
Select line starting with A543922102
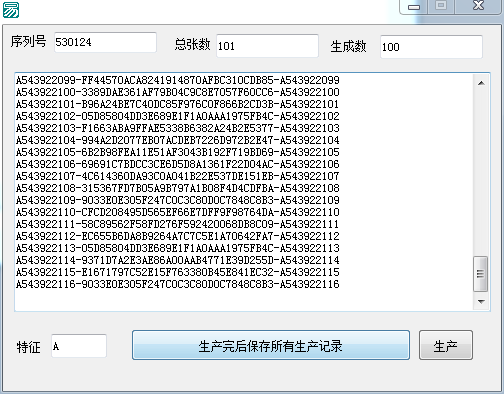(178, 116)
